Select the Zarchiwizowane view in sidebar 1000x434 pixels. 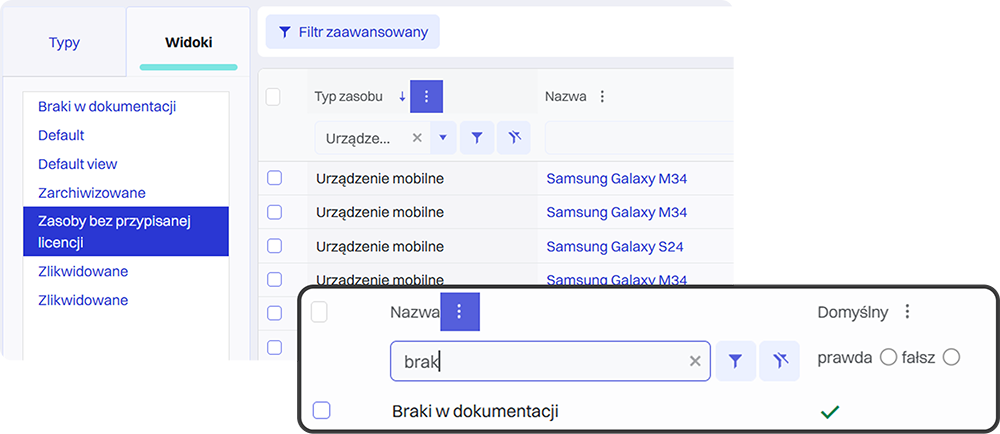pos(92,192)
